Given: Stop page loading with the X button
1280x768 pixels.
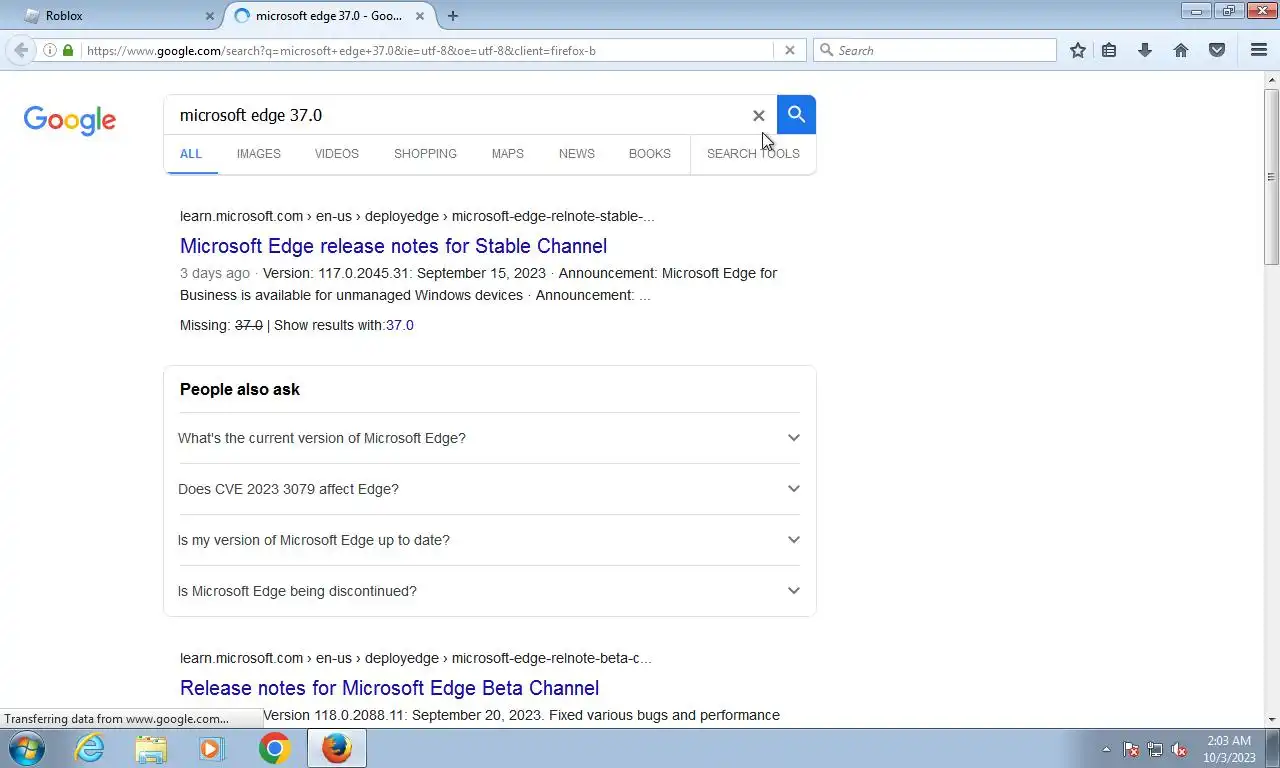Looking at the screenshot, I should [x=790, y=50].
